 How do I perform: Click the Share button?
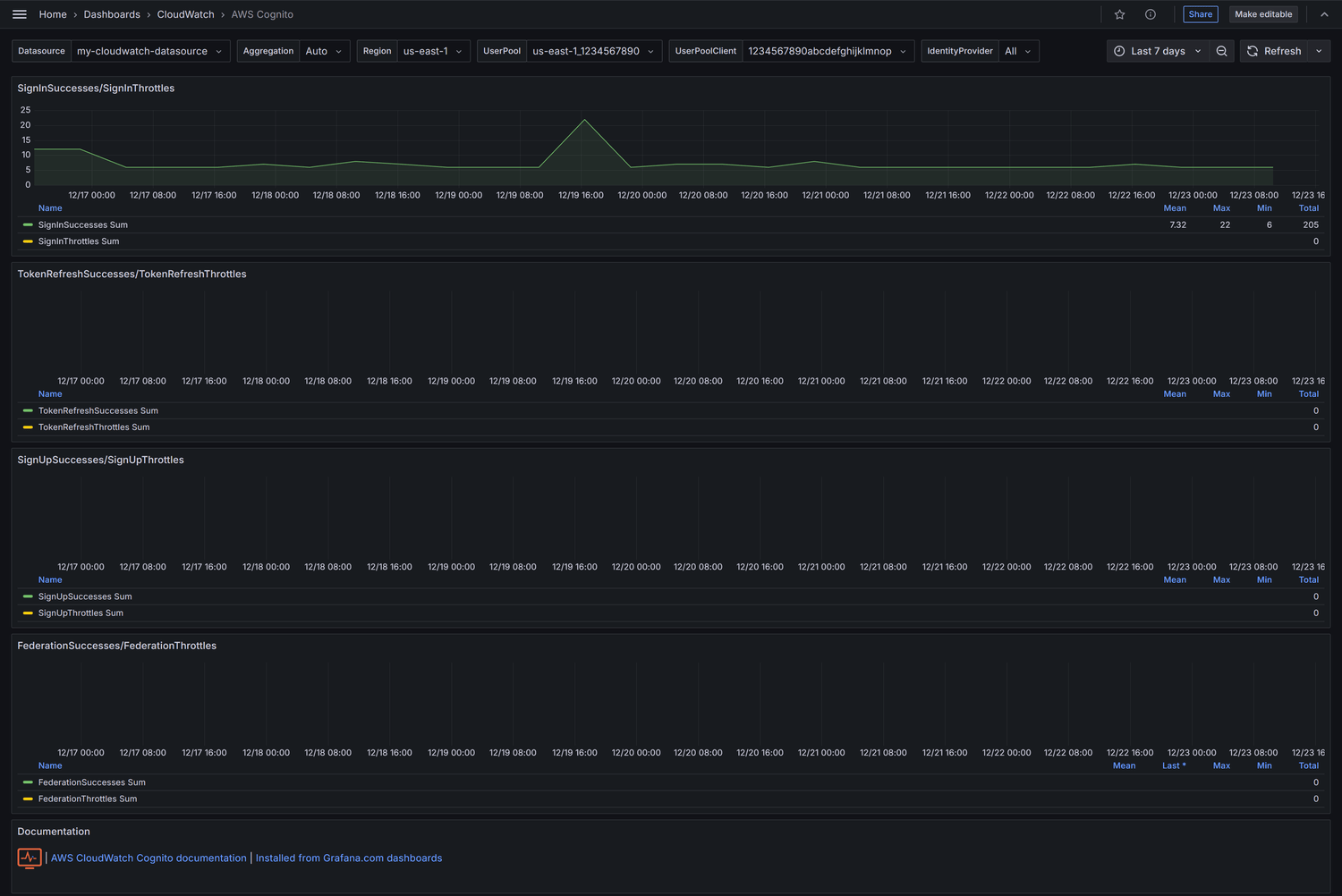click(x=1201, y=14)
